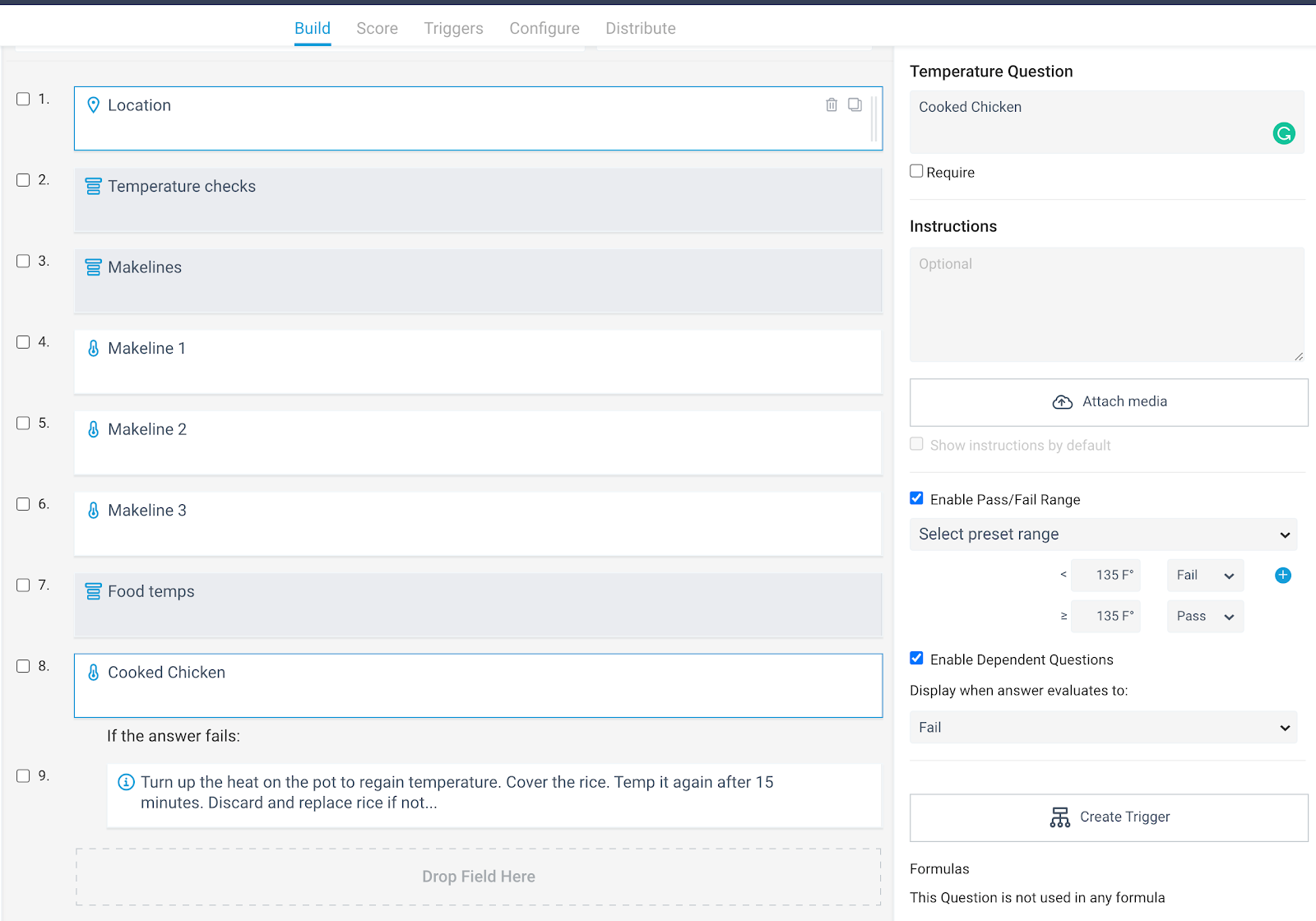Click the section icon beside Makelines
This screenshot has height=921, width=1316.
pyautogui.click(x=94, y=267)
